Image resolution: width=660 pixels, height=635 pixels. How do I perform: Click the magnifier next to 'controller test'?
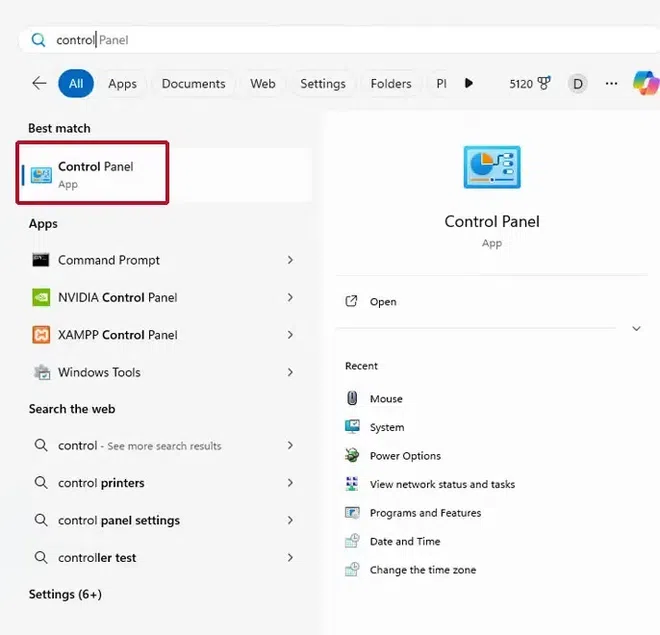pyautogui.click(x=41, y=557)
